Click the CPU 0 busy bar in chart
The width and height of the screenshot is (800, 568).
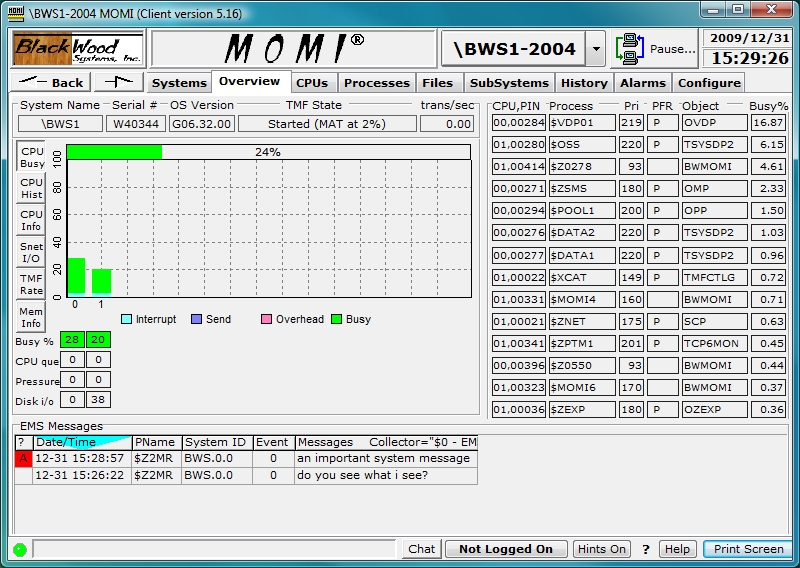tap(76, 277)
